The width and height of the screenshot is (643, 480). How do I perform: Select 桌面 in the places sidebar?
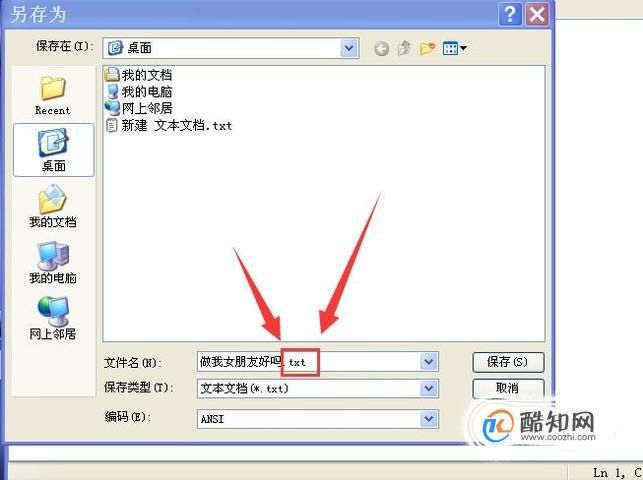tap(54, 150)
